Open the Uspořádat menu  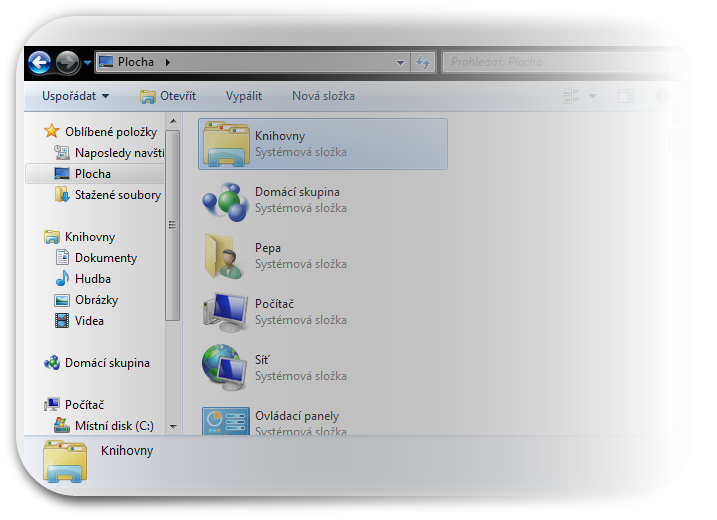(75, 96)
